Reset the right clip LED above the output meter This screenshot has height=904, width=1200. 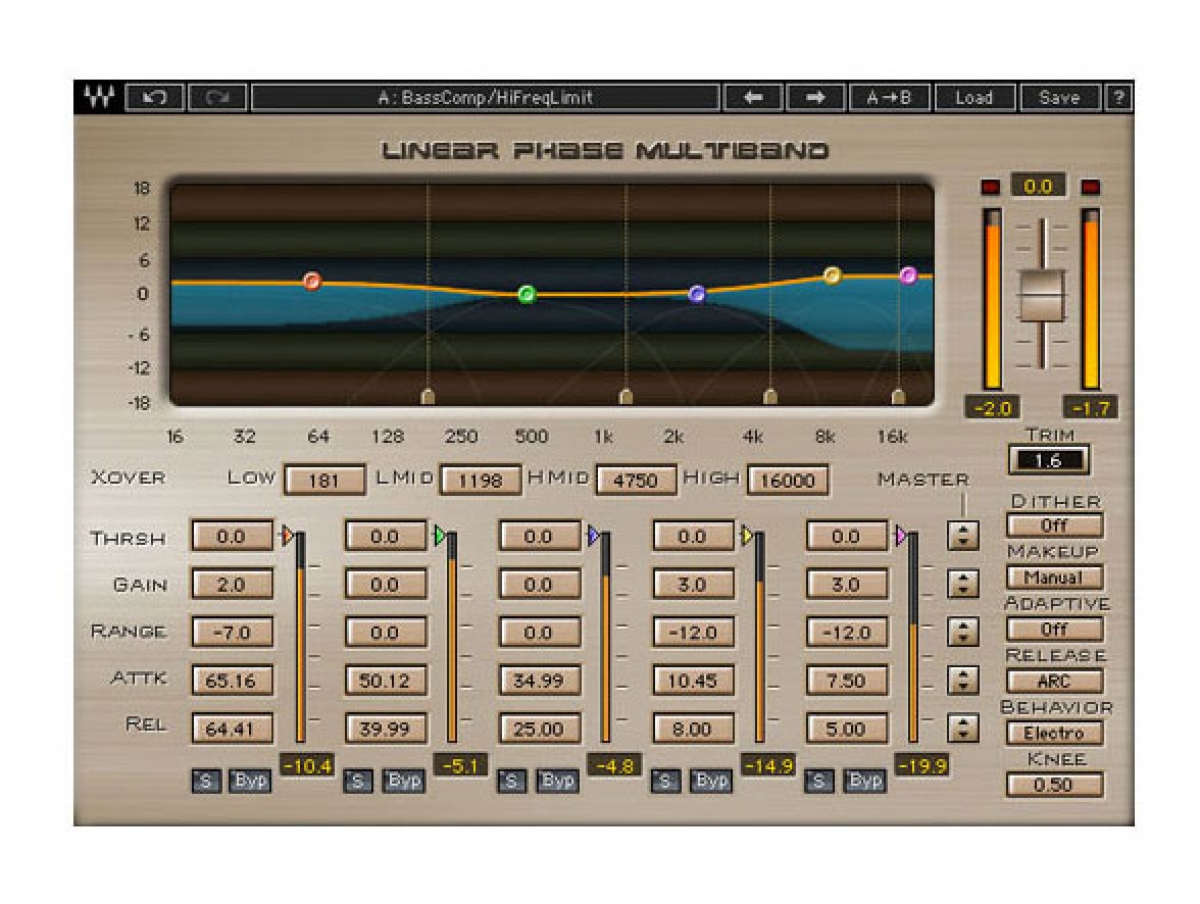coord(1090,187)
